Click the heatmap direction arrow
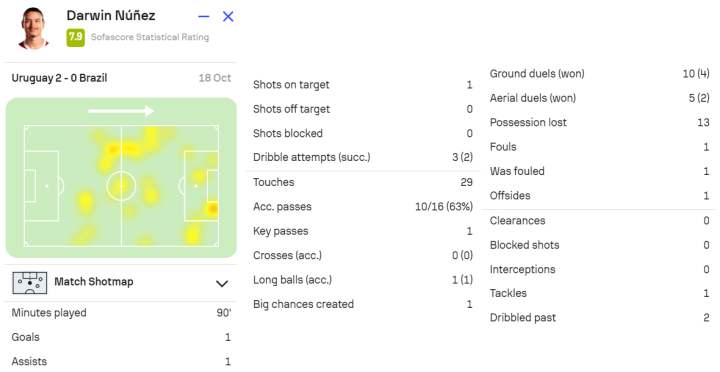720x372 pixels. (x=121, y=111)
